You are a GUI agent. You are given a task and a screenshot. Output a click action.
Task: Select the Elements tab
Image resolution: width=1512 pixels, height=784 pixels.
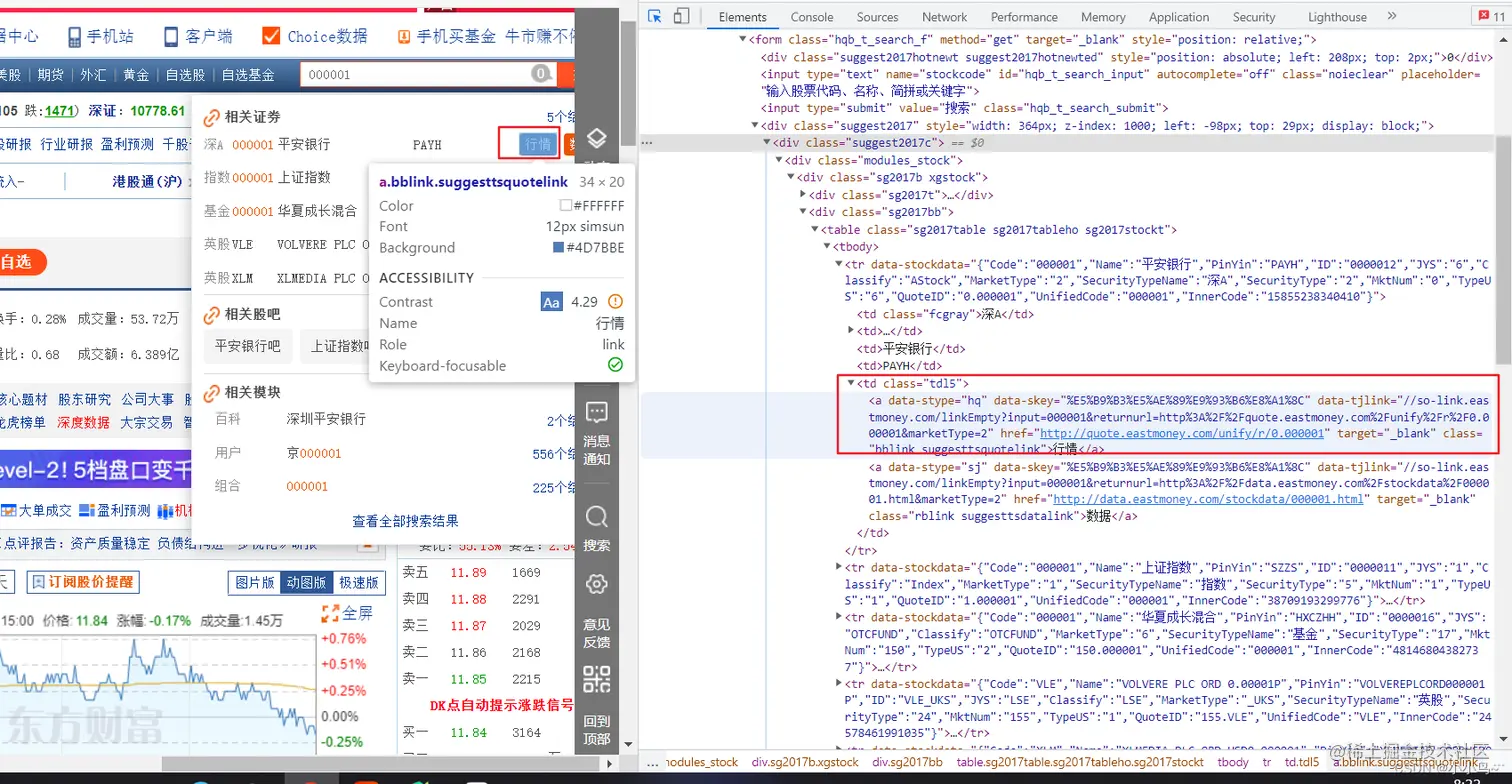742,17
